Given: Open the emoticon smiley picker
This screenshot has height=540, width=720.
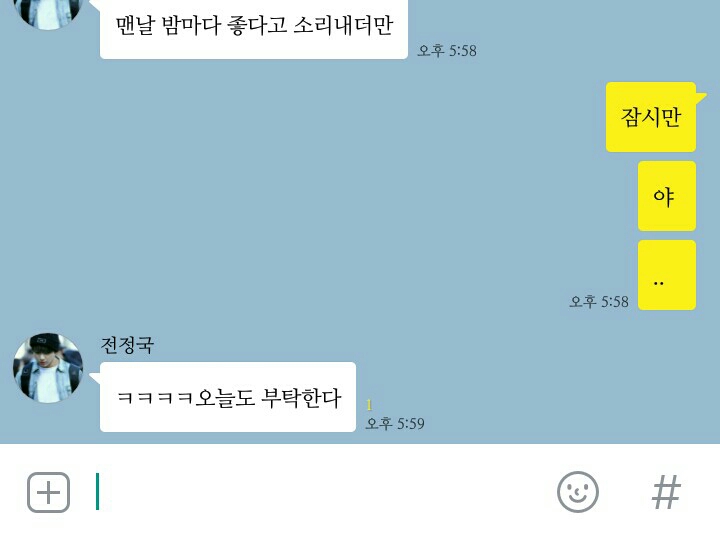Looking at the screenshot, I should 578,492.
